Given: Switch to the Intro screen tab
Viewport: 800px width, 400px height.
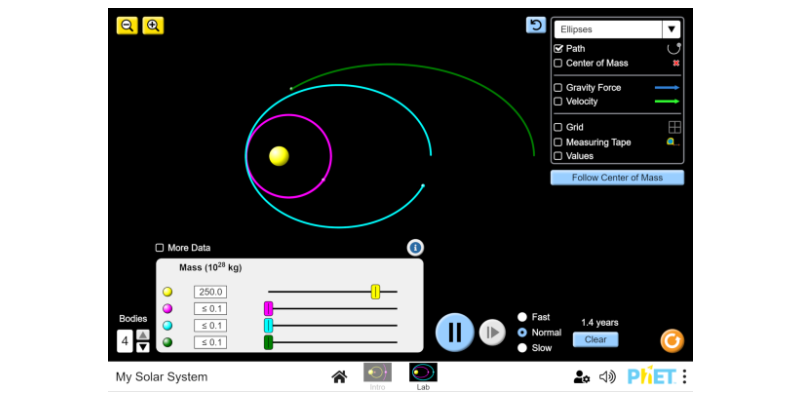Looking at the screenshot, I should click(377, 376).
